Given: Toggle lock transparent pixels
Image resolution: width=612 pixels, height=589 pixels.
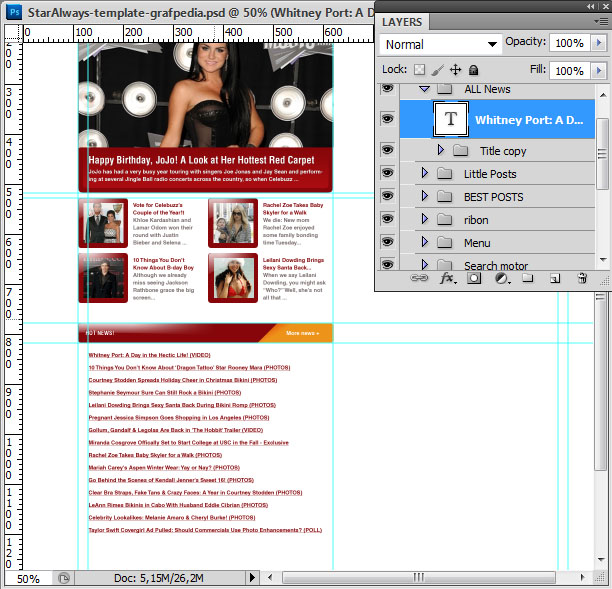Looking at the screenshot, I should click(419, 70).
